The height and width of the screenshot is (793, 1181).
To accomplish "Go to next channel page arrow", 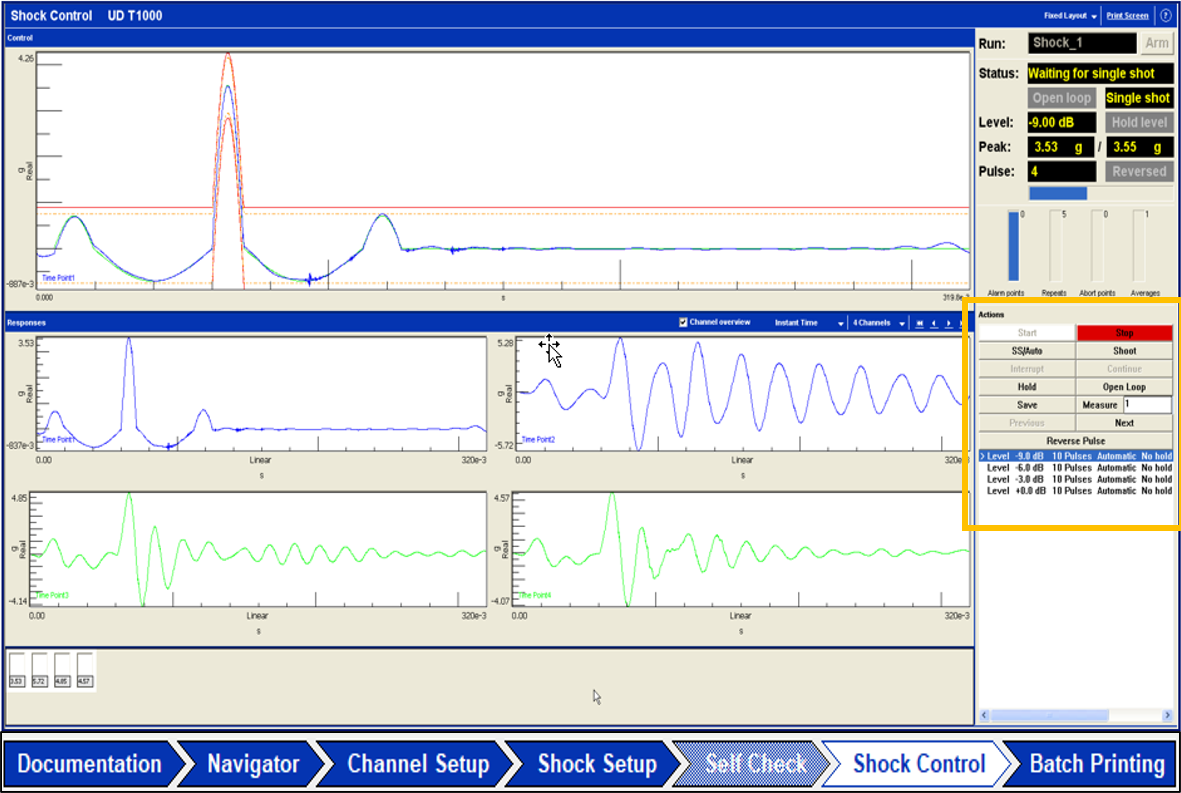I will [x=948, y=324].
